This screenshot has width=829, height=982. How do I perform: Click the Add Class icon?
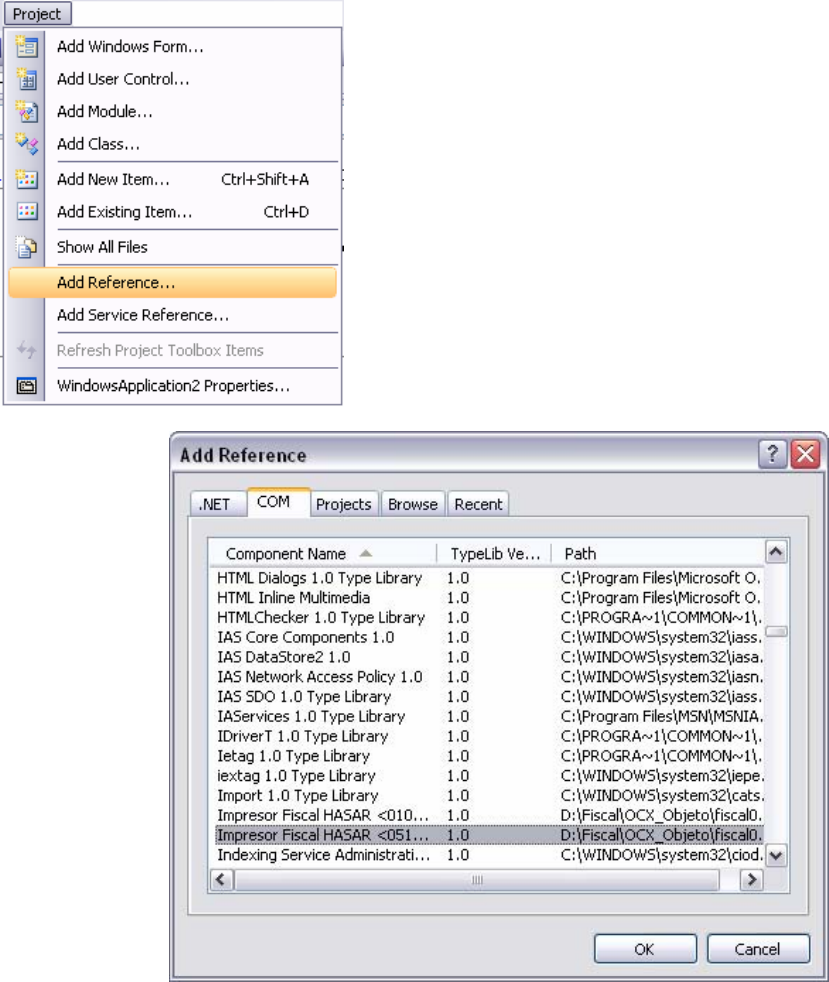[26, 145]
